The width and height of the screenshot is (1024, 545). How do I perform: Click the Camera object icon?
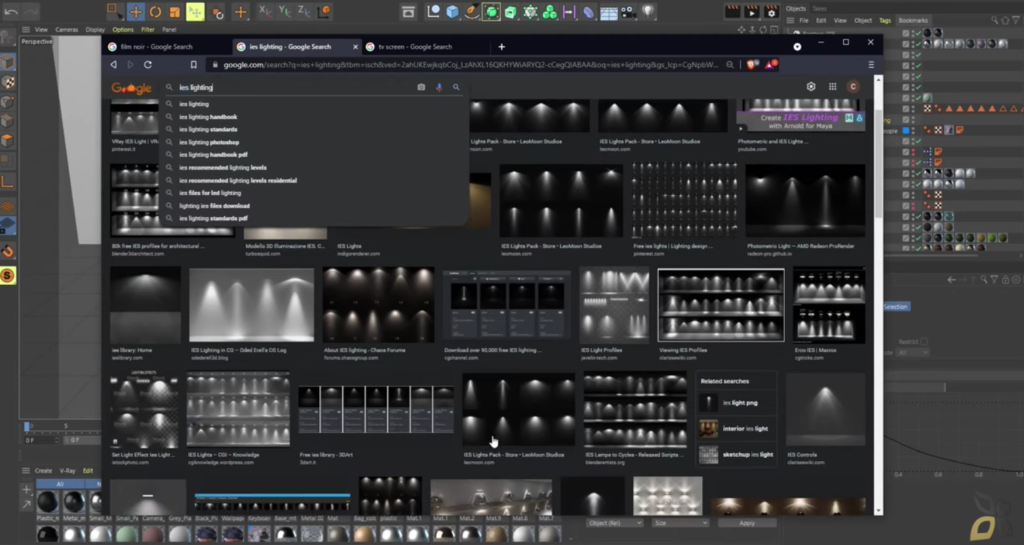pyautogui.click(x=628, y=12)
